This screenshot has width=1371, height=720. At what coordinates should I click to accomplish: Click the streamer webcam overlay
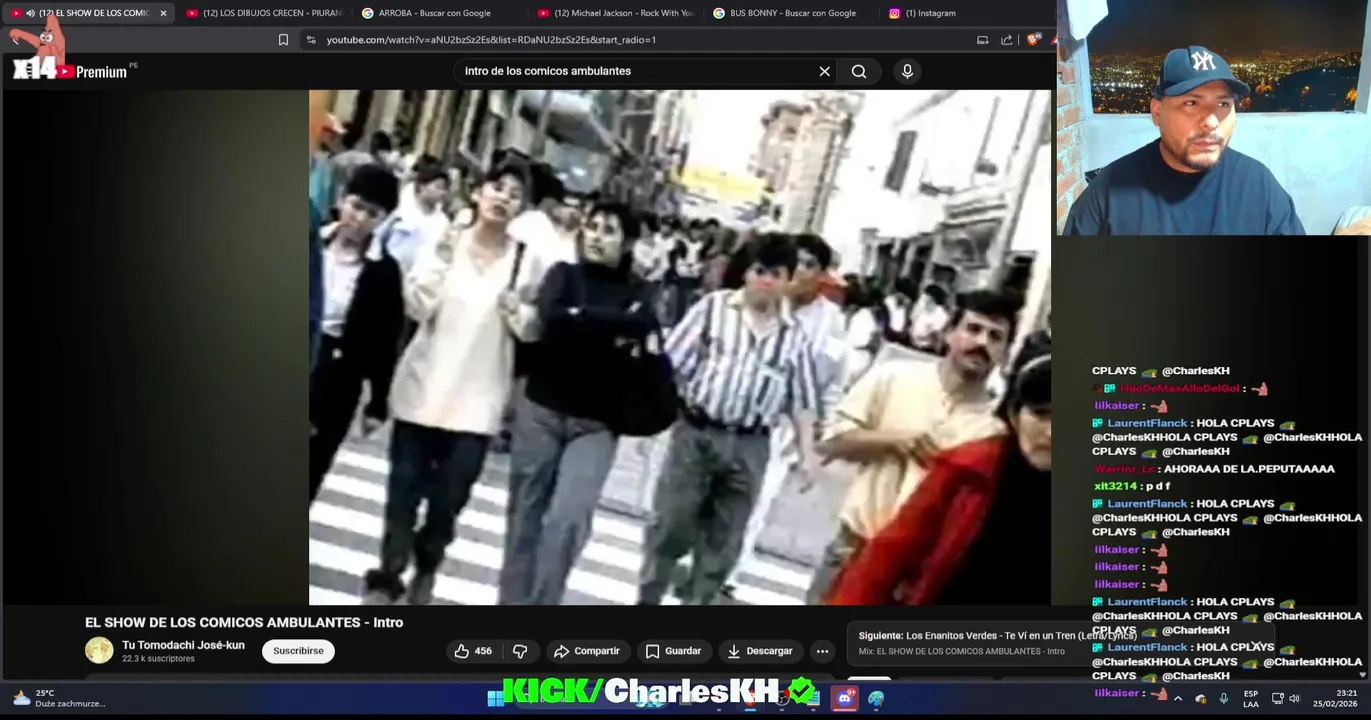[x=1213, y=118]
